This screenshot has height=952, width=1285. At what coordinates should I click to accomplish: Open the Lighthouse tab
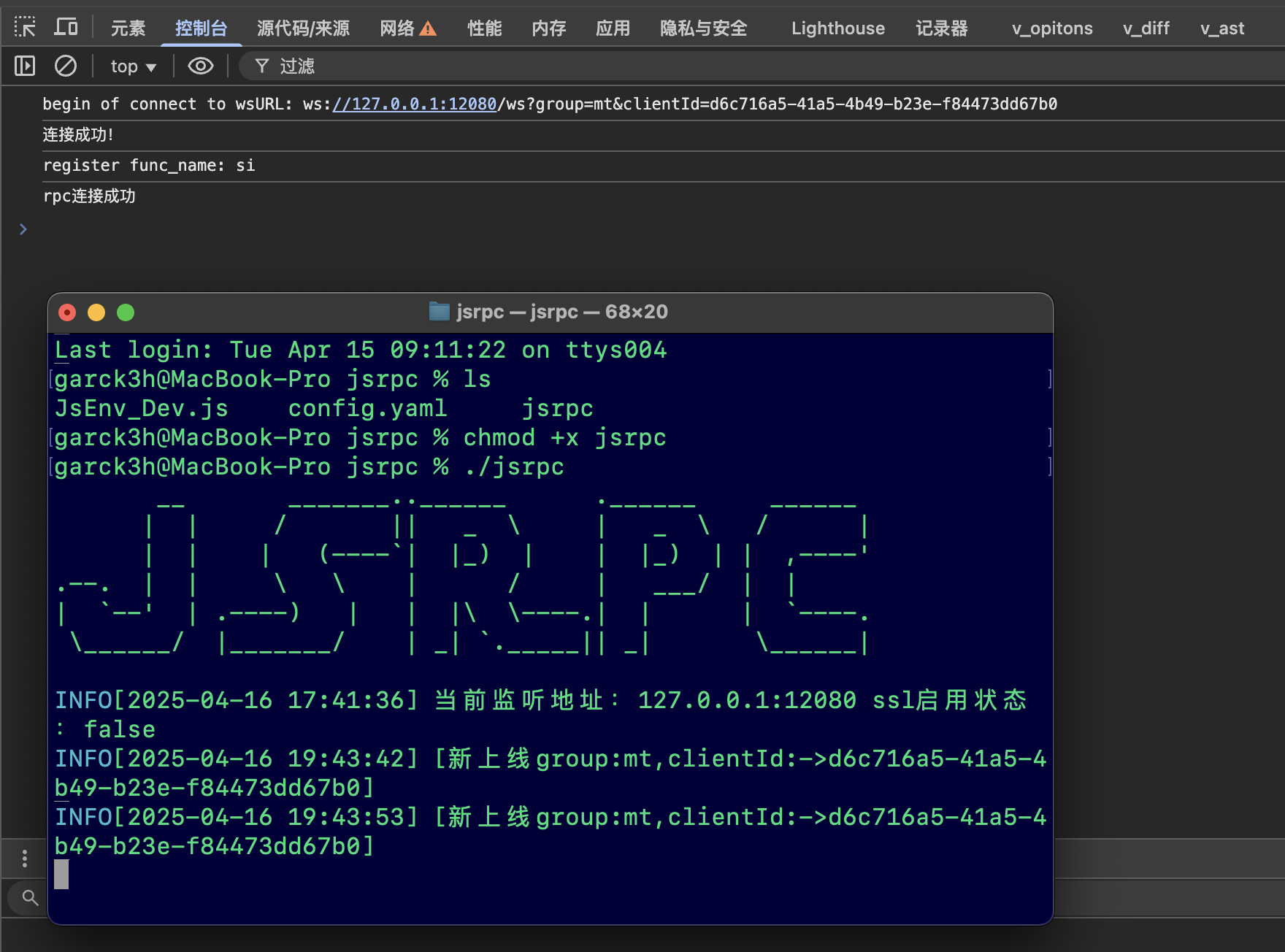click(x=837, y=28)
